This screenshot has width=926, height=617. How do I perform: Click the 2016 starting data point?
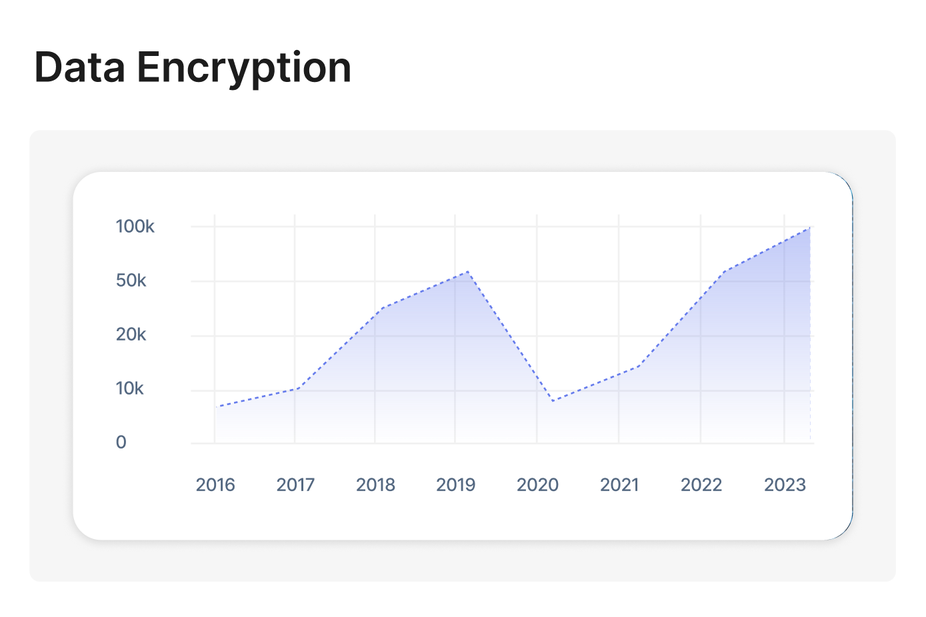(219, 406)
